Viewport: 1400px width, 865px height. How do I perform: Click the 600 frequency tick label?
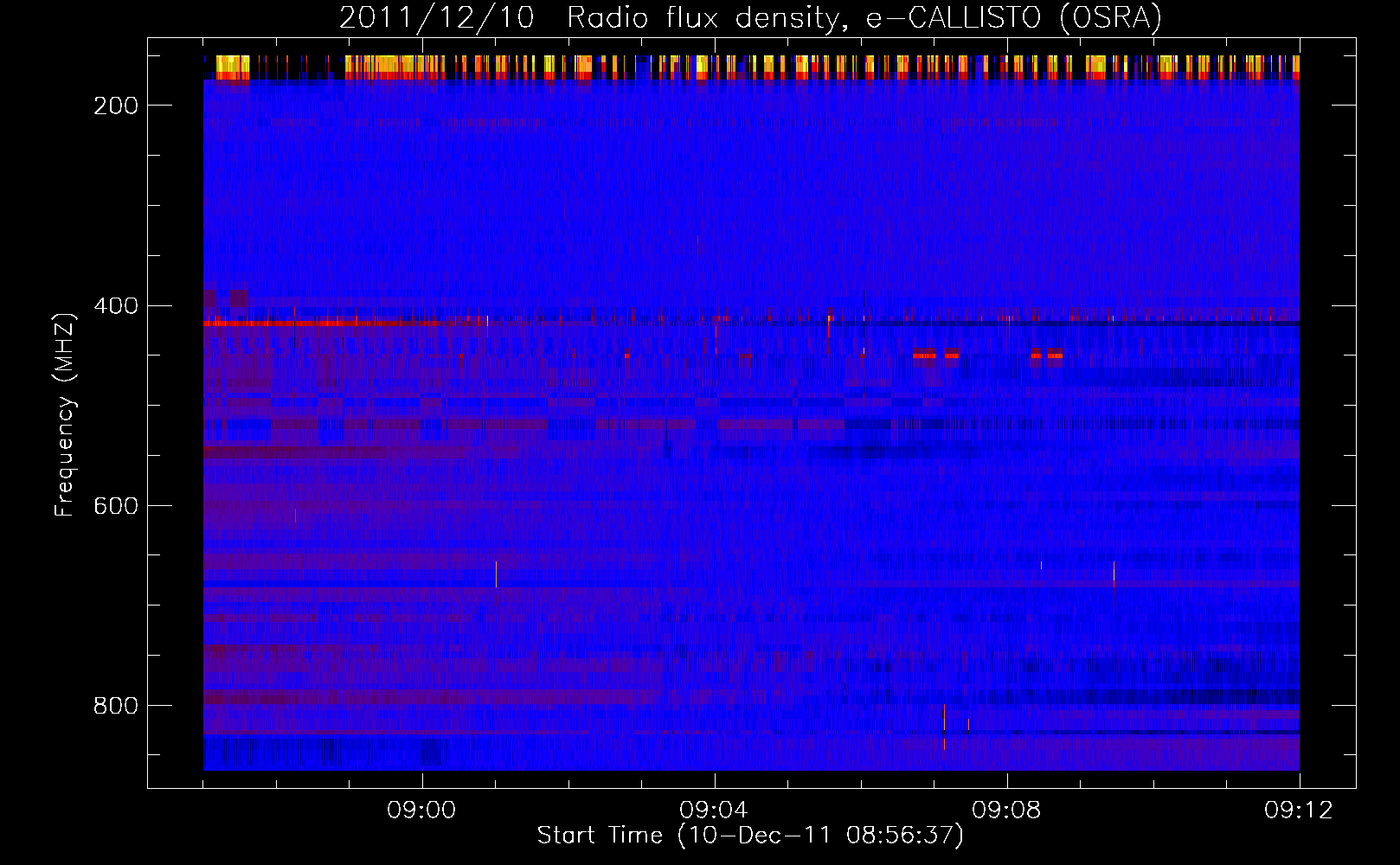pyautogui.click(x=116, y=506)
